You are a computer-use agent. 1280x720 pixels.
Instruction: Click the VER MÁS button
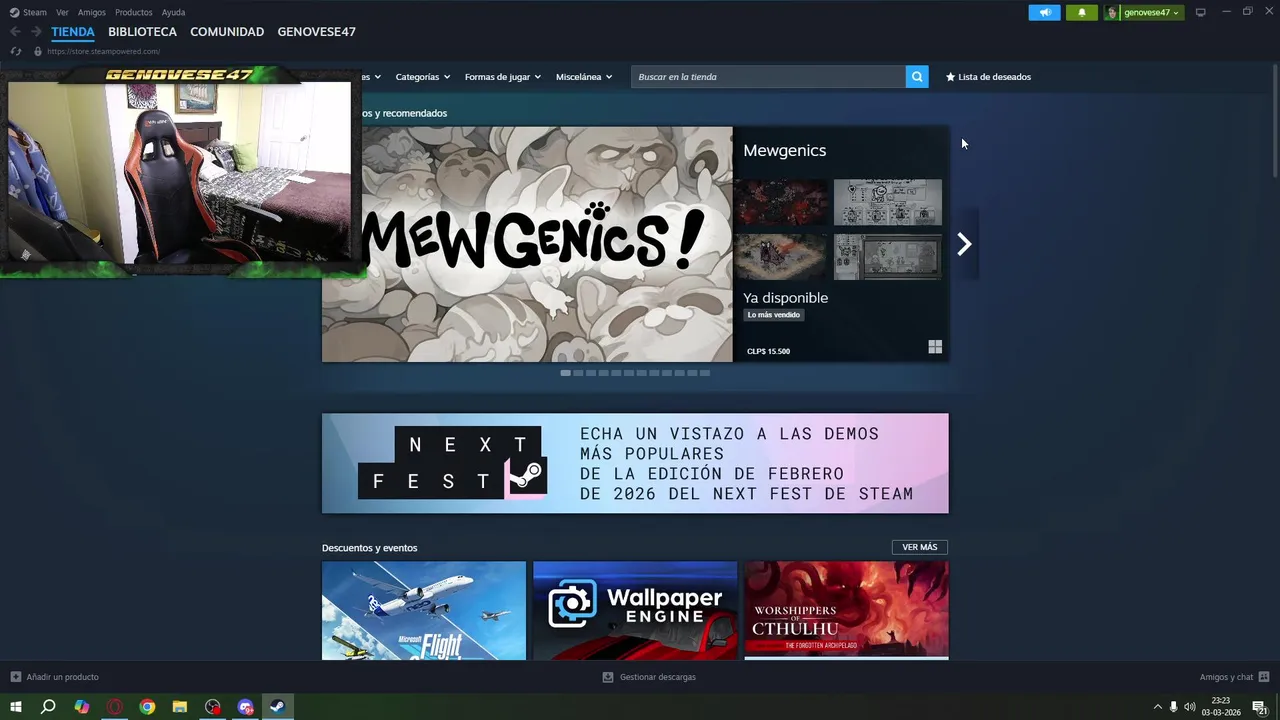[x=919, y=547]
